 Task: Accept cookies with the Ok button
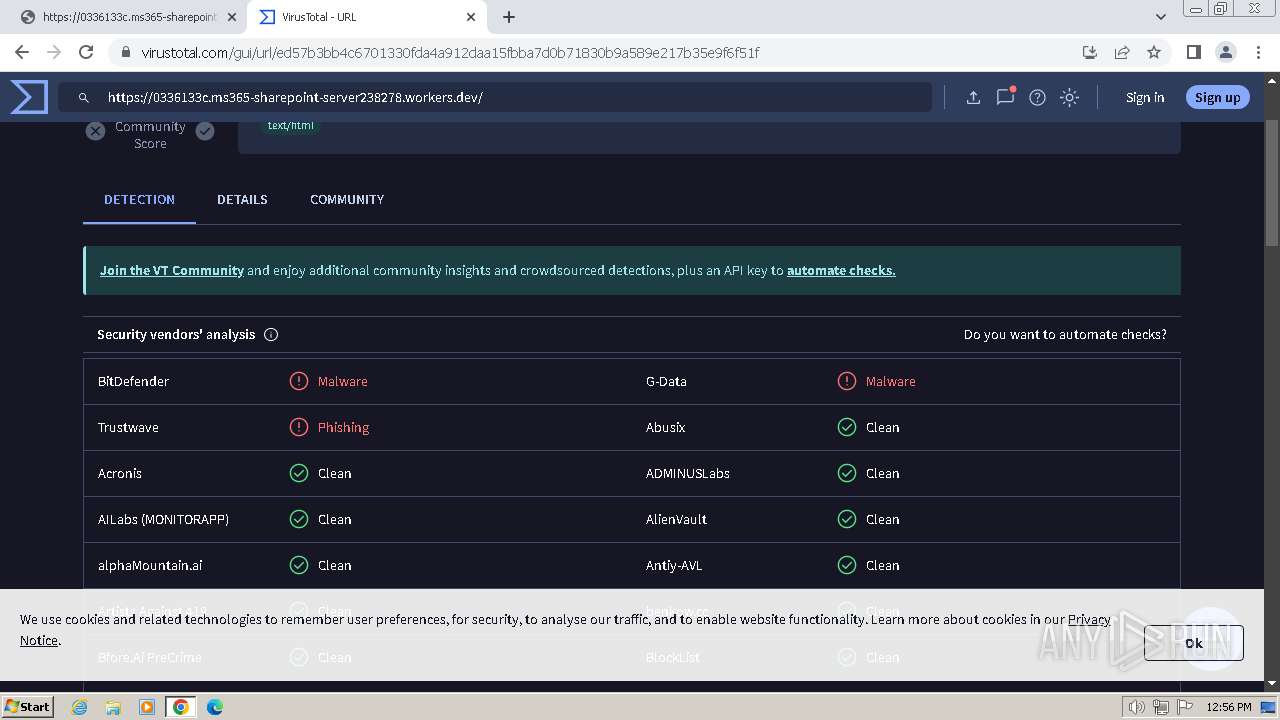pos(1194,643)
